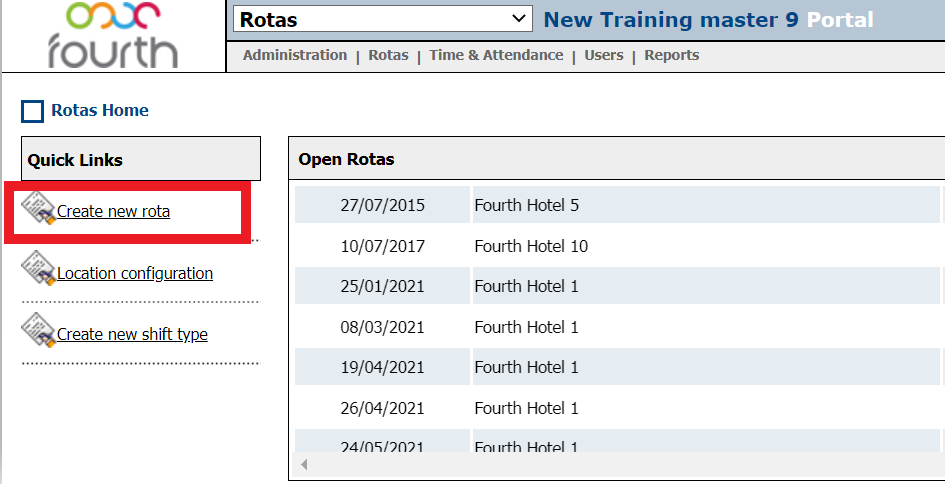Viewport: 945px width, 484px height.
Task: Select the 26/04/2021 rota date
Action: (383, 408)
